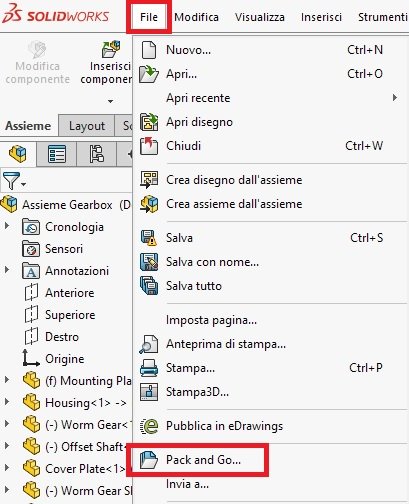Open the Inserisci componenti dropdown arrow

click(x=110, y=101)
